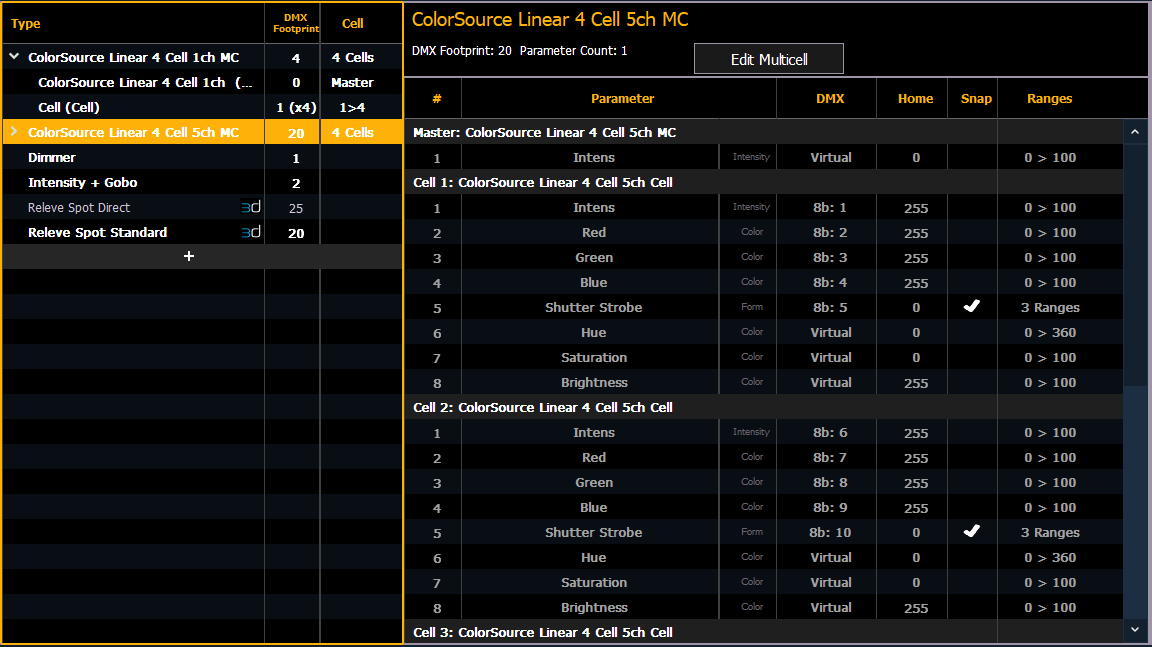Click footprint 20 in the highlighted row
The height and width of the screenshot is (647, 1152).
pos(296,133)
